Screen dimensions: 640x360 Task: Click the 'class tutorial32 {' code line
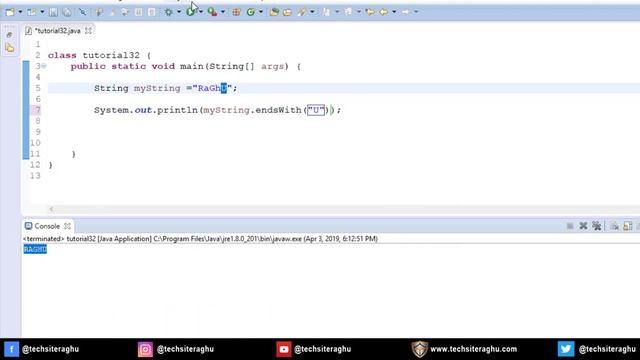point(100,55)
